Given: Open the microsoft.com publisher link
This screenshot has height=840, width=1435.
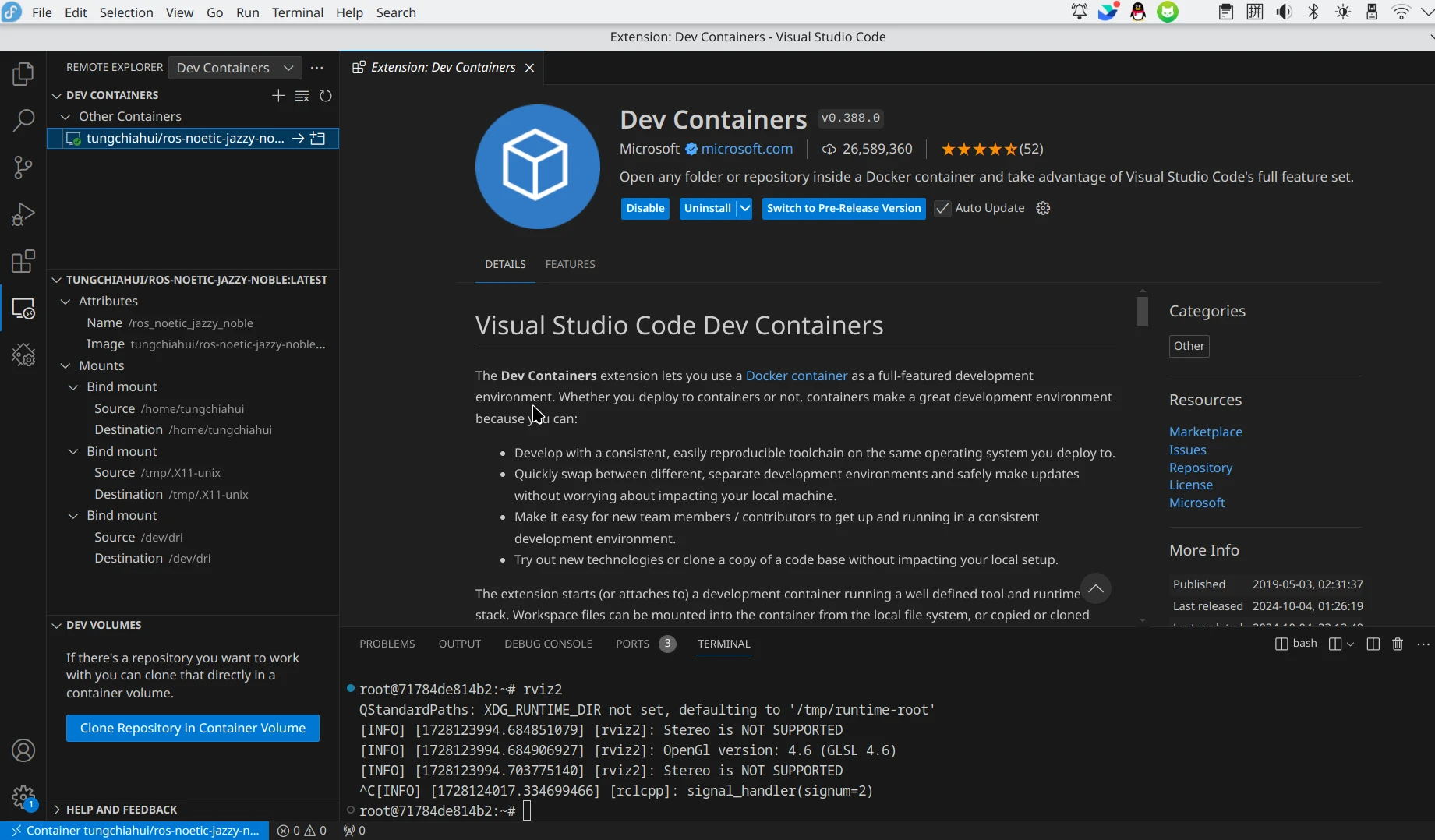Looking at the screenshot, I should coord(747,149).
